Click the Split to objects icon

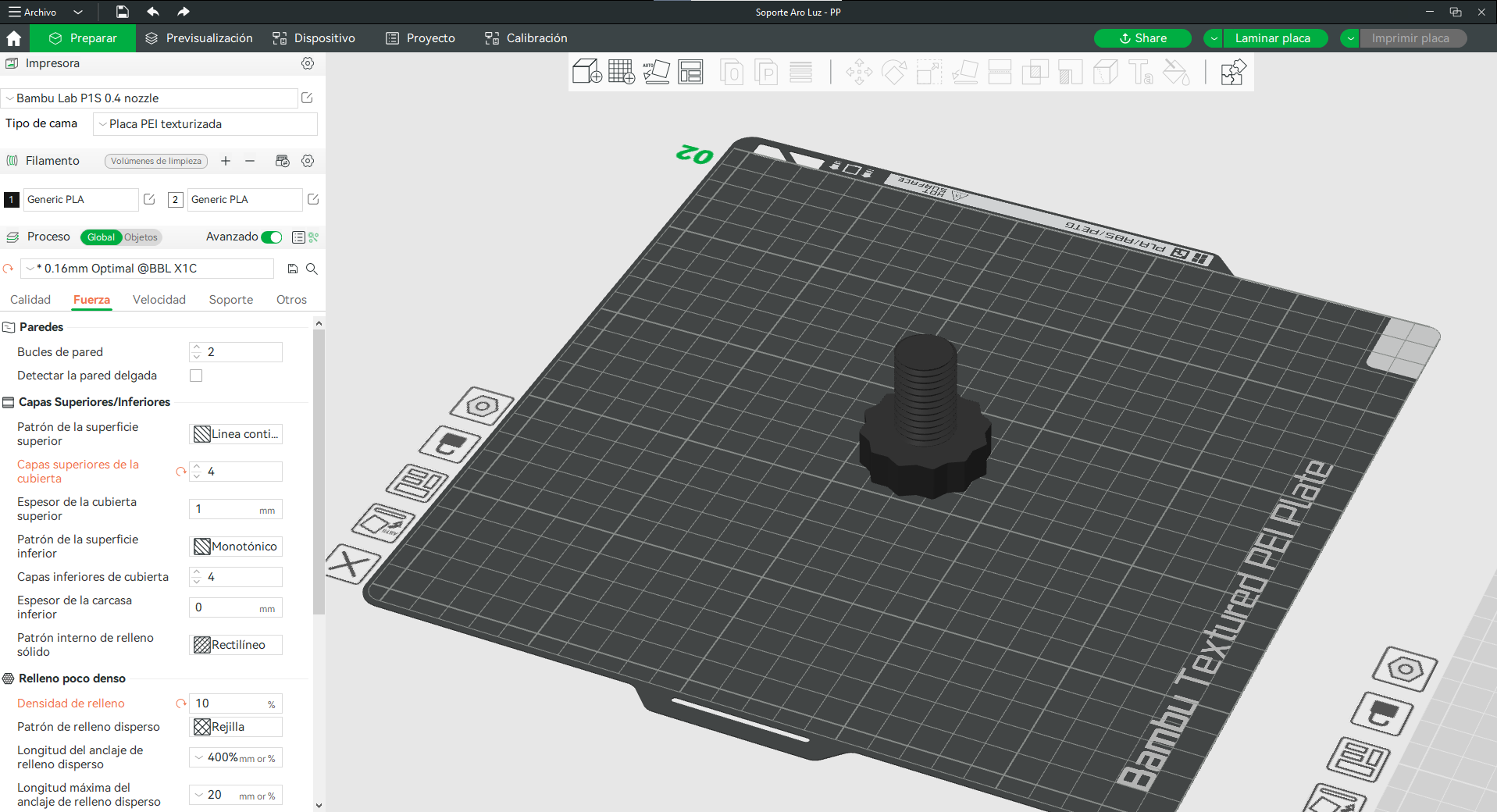pos(732,73)
